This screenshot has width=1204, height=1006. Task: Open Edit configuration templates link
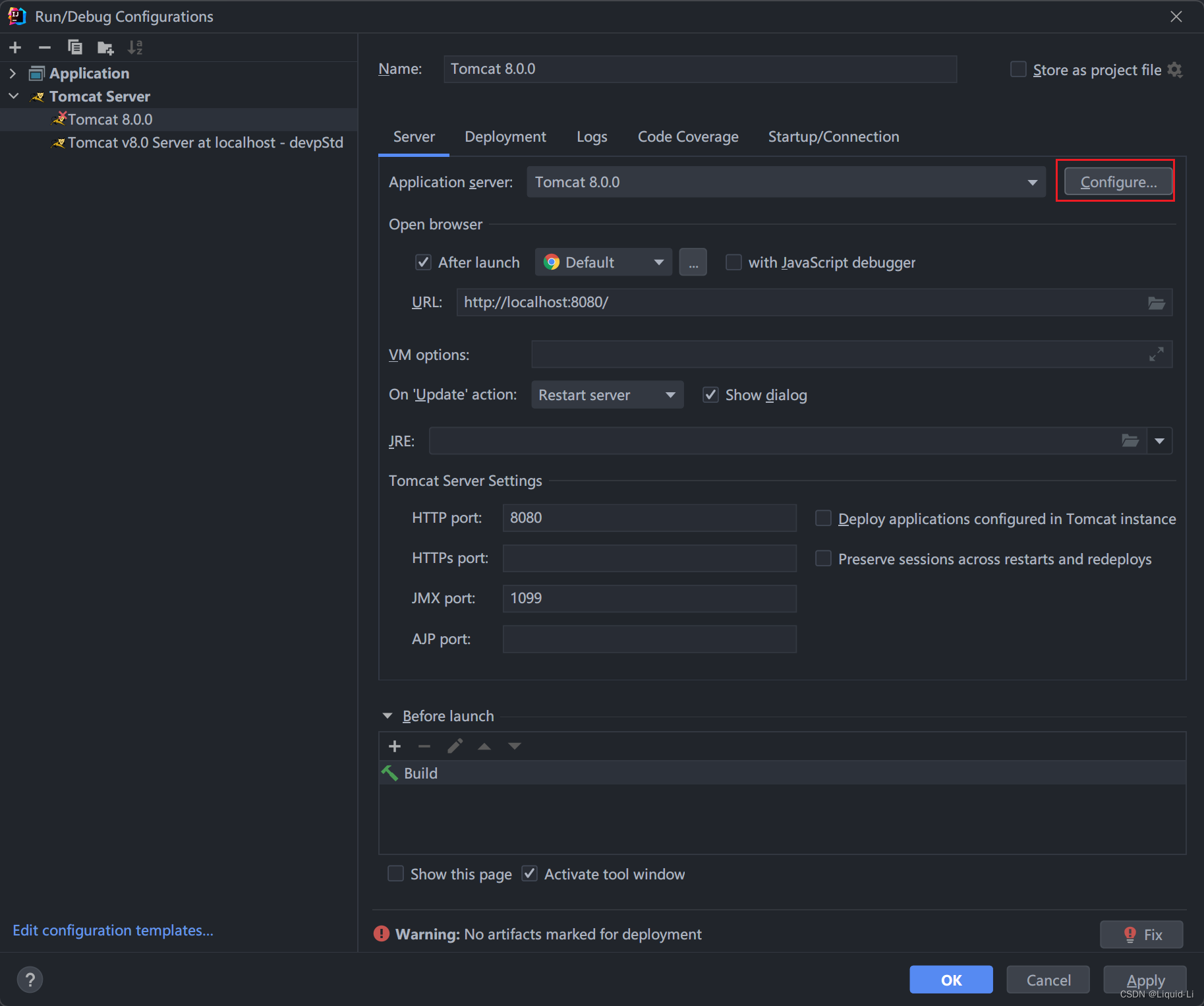(113, 930)
